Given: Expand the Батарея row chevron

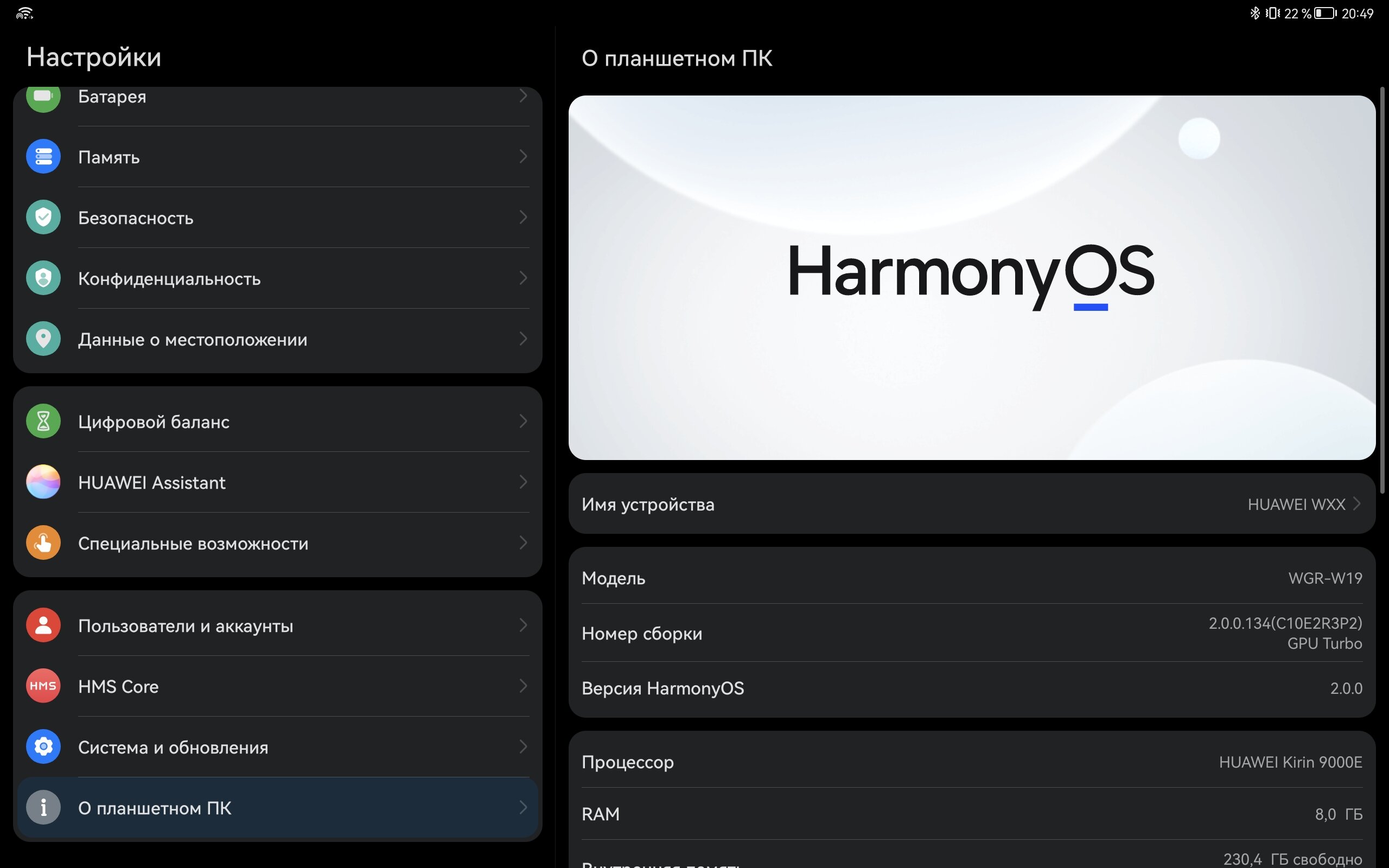Looking at the screenshot, I should click(523, 96).
